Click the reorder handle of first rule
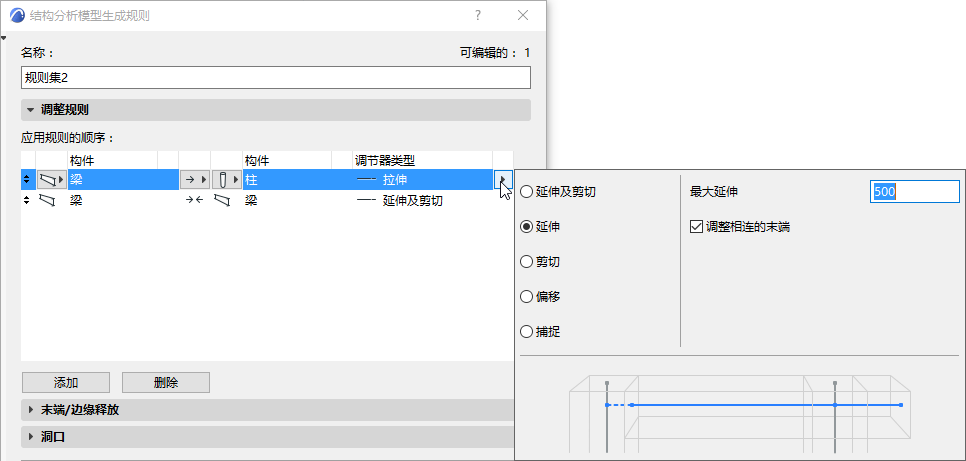966x461 pixels. click(26, 180)
